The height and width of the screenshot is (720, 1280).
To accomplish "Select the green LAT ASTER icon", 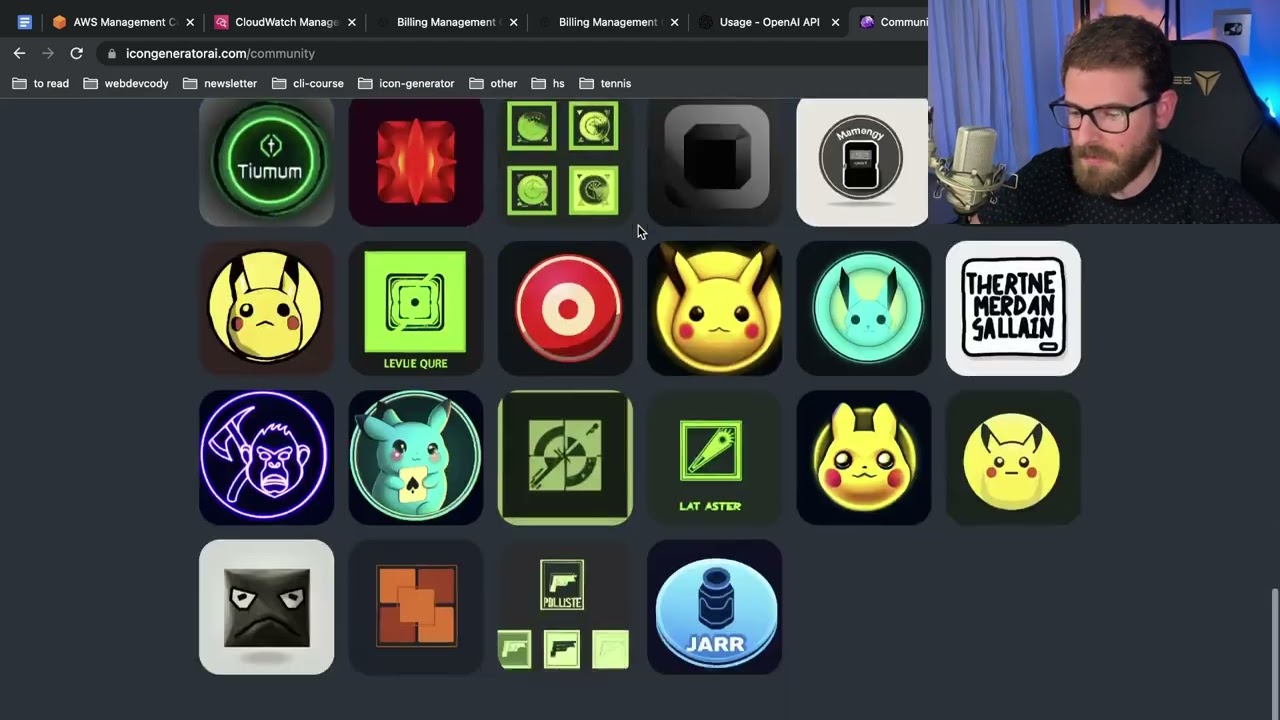I will (714, 458).
